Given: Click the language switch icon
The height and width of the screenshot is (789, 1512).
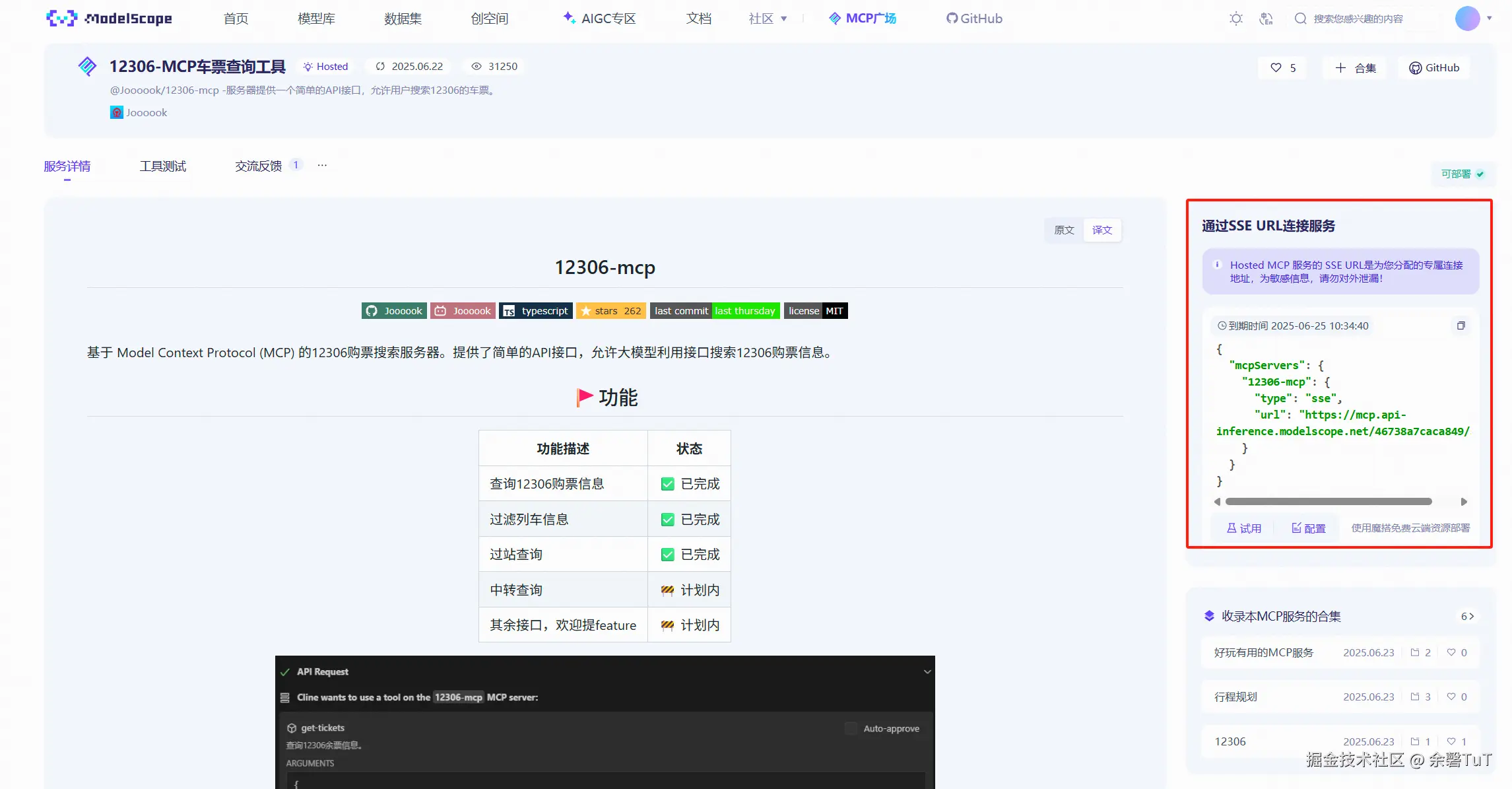Looking at the screenshot, I should coord(1266,18).
